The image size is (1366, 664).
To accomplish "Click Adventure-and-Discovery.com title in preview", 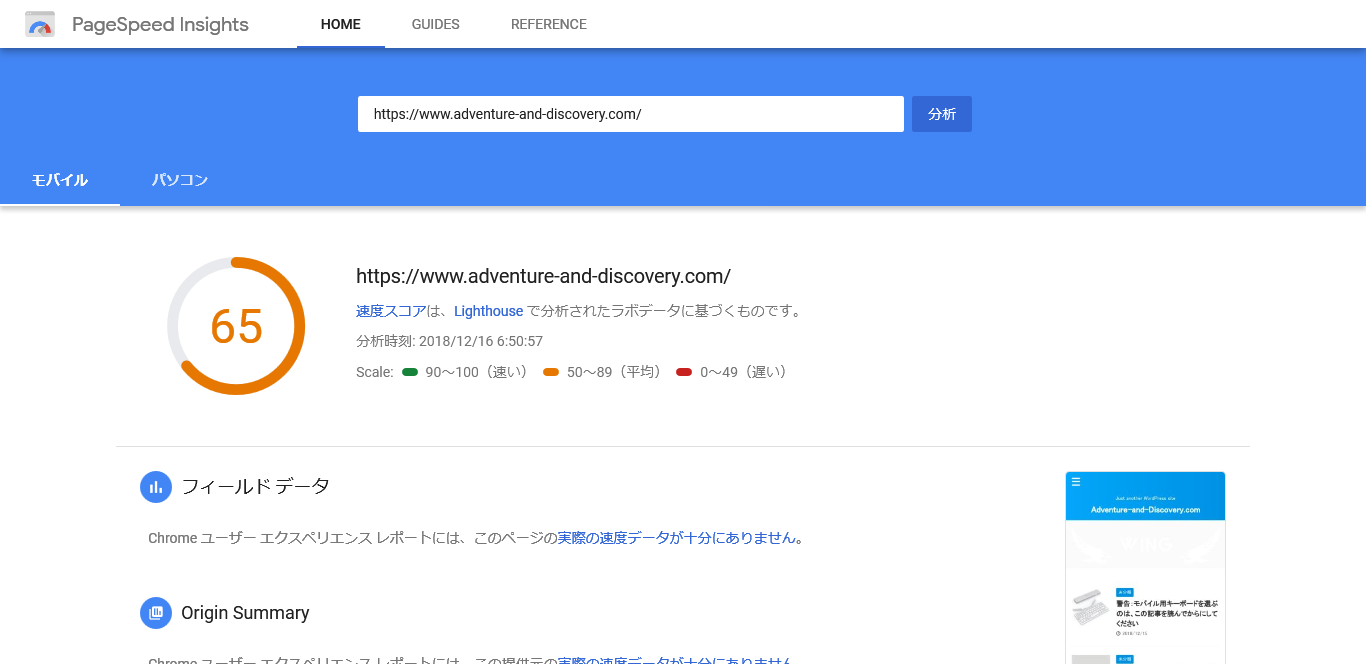I will [1145, 509].
